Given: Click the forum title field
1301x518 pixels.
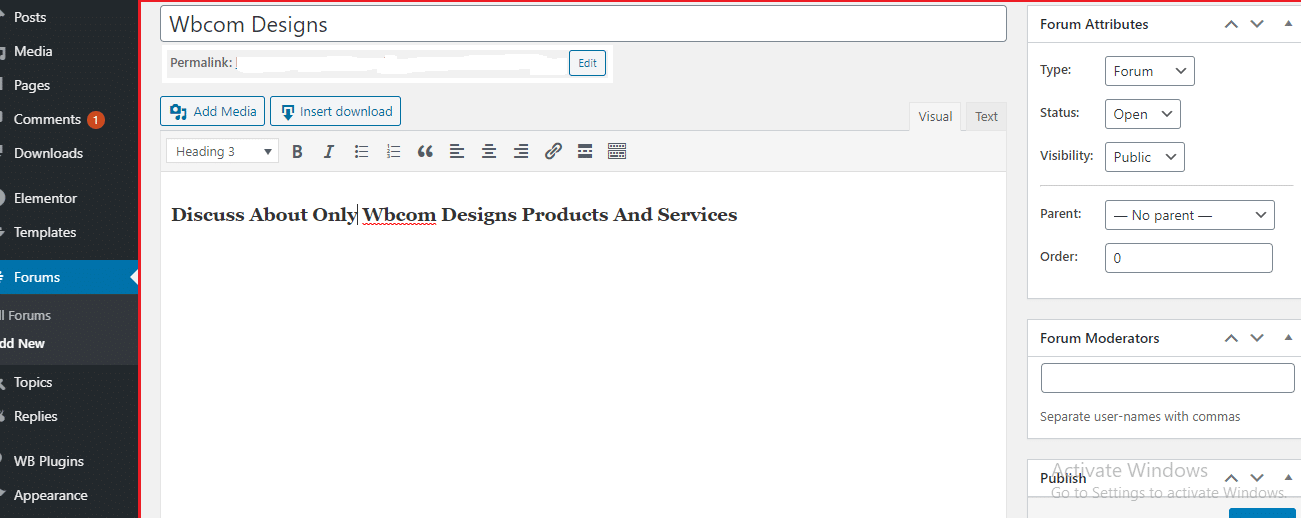Looking at the screenshot, I should [x=583, y=24].
